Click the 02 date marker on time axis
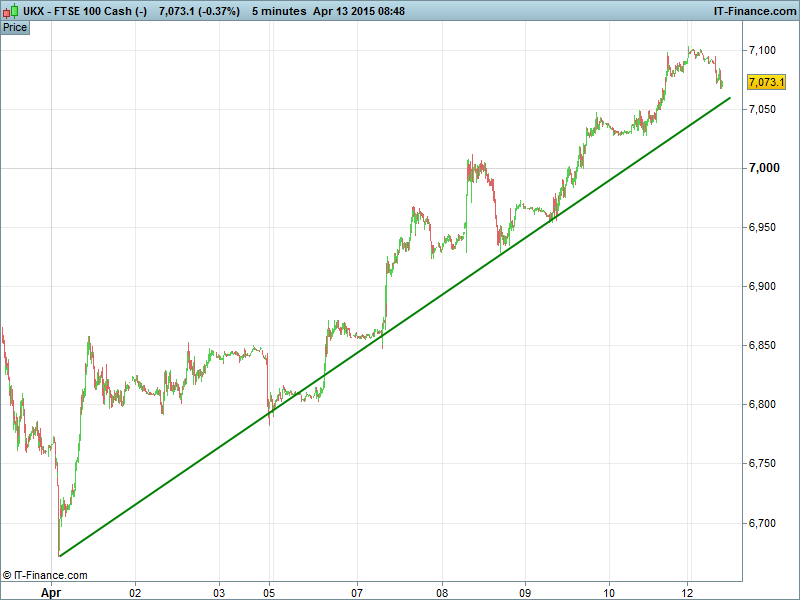The image size is (800, 600). pyautogui.click(x=135, y=592)
